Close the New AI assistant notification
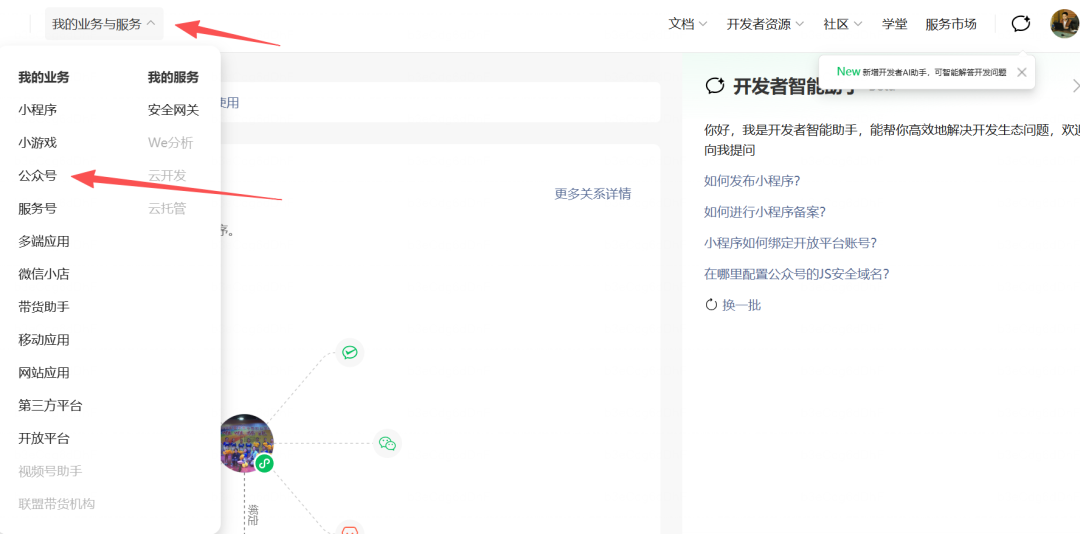The width and height of the screenshot is (1080, 534). pos(1021,72)
